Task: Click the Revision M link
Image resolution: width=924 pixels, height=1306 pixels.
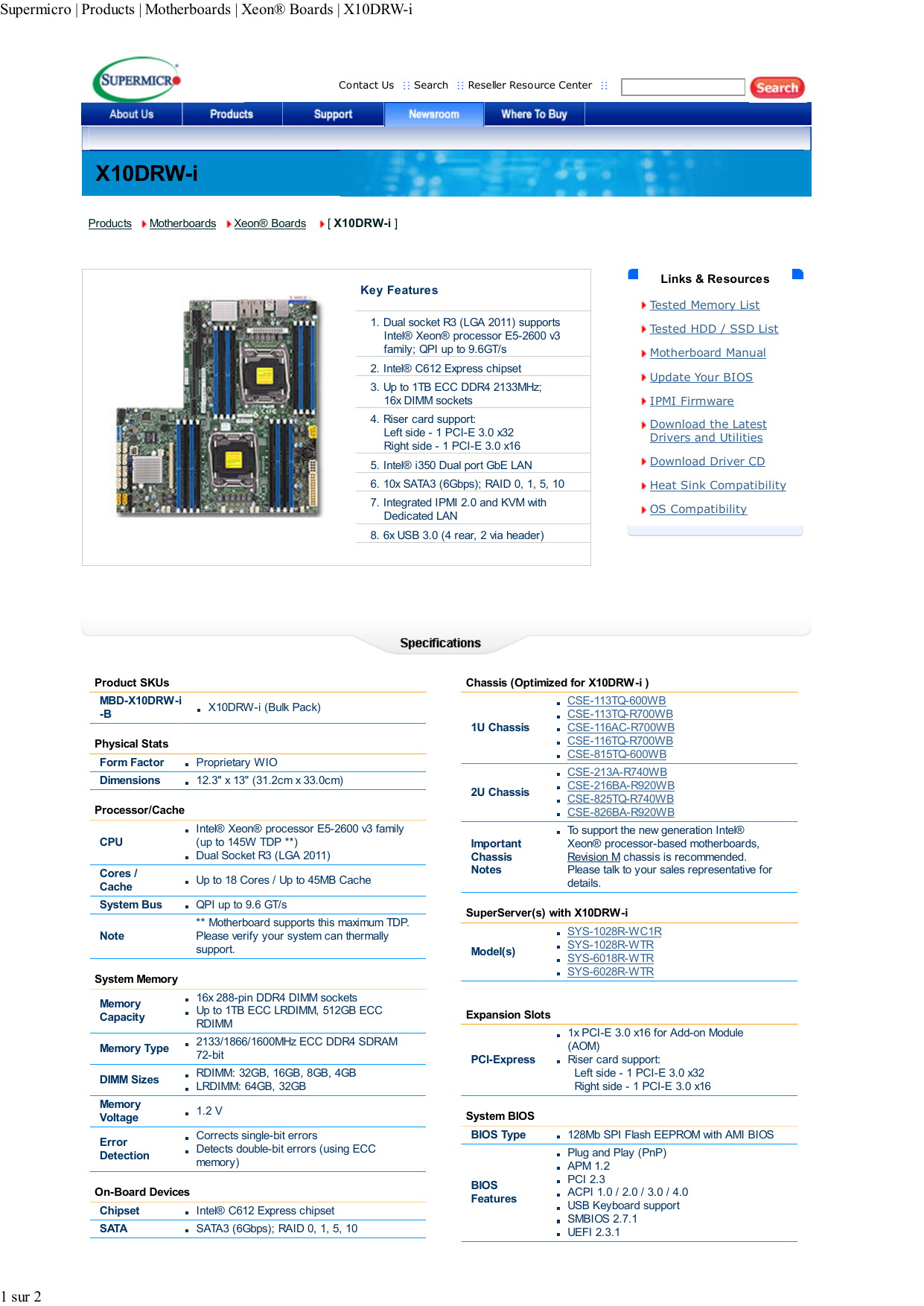Action: point(594,857)
